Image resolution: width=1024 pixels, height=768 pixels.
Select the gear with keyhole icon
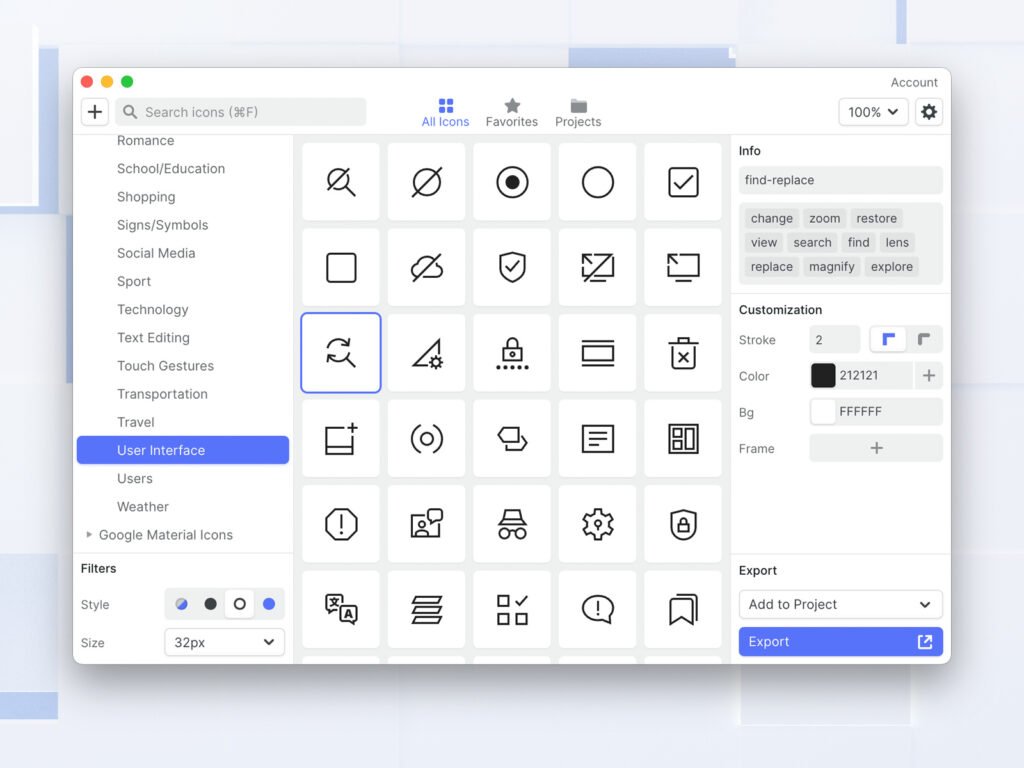click(597, 524)
